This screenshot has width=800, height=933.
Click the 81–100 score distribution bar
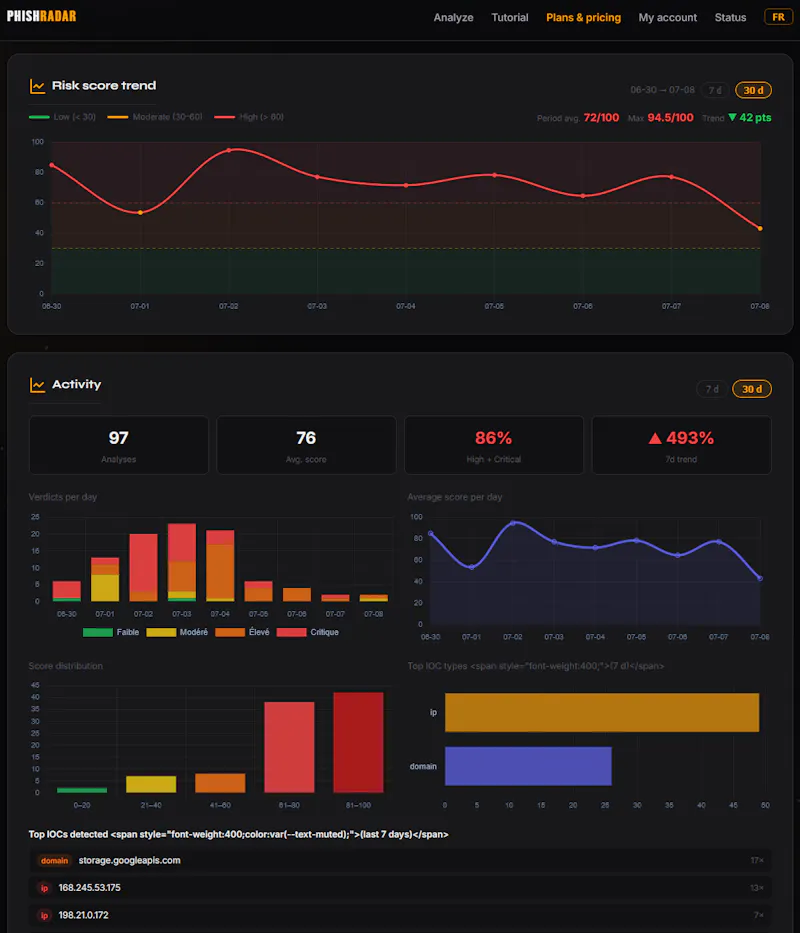358,742
